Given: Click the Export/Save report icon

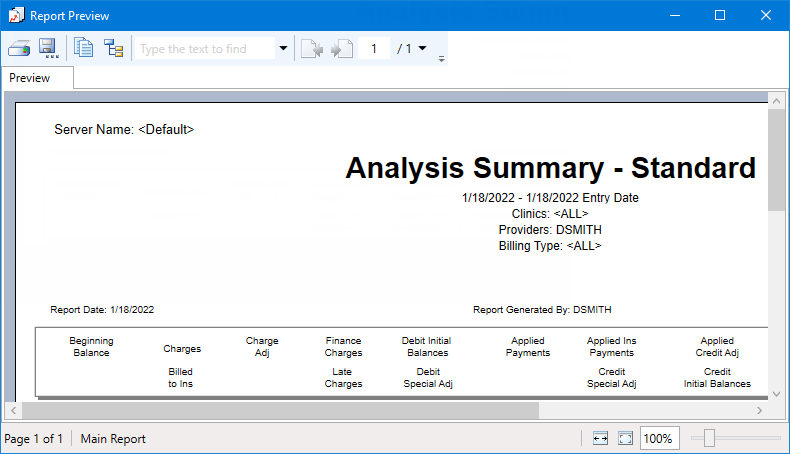Looking at the screenshot, I should coord(47,48).
